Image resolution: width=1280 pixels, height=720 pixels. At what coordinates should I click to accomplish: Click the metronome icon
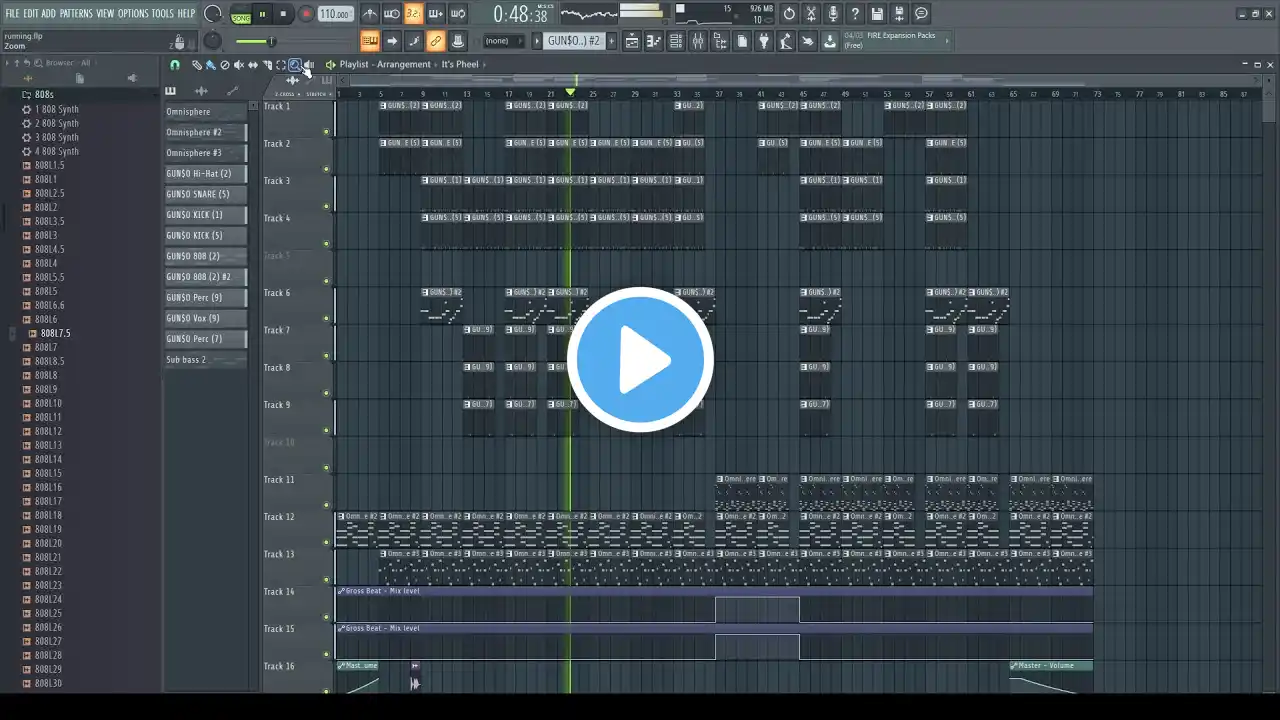coord(370,14)
